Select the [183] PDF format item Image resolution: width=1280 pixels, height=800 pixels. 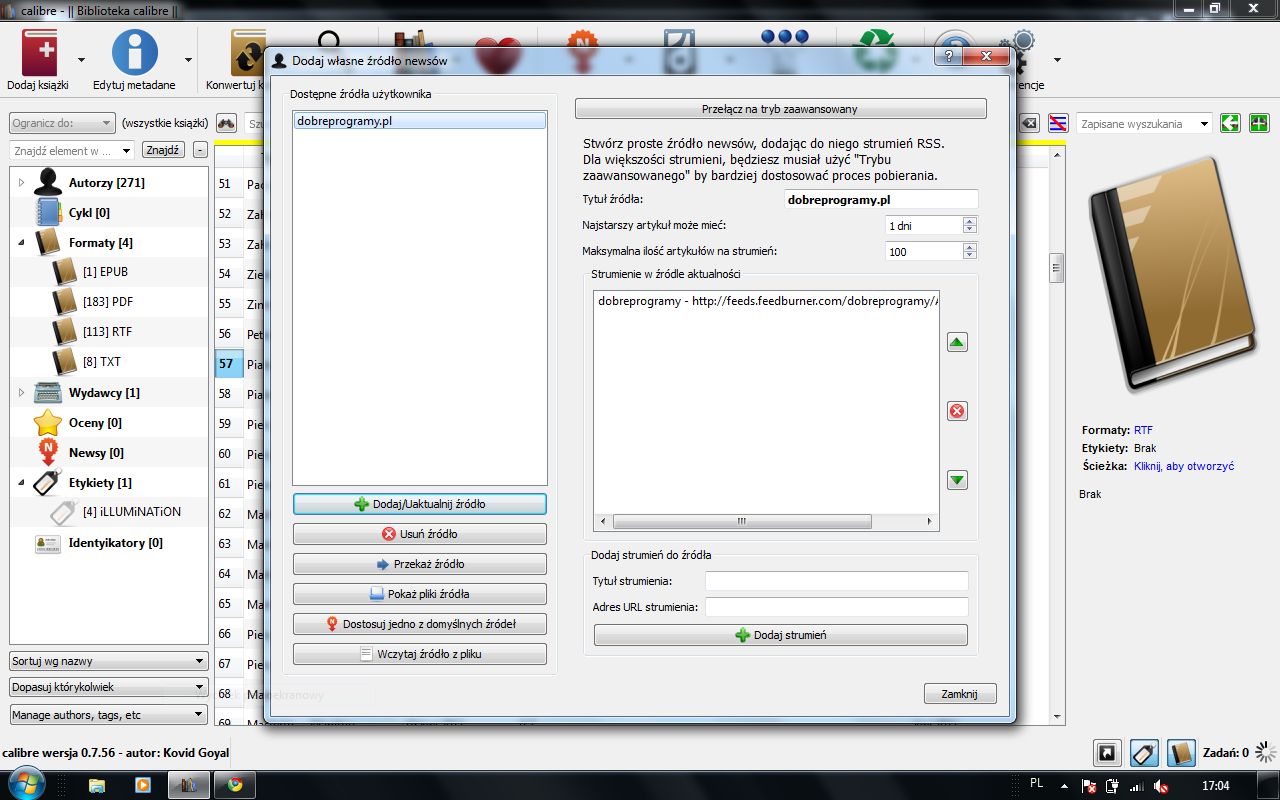tap(108, 302)
